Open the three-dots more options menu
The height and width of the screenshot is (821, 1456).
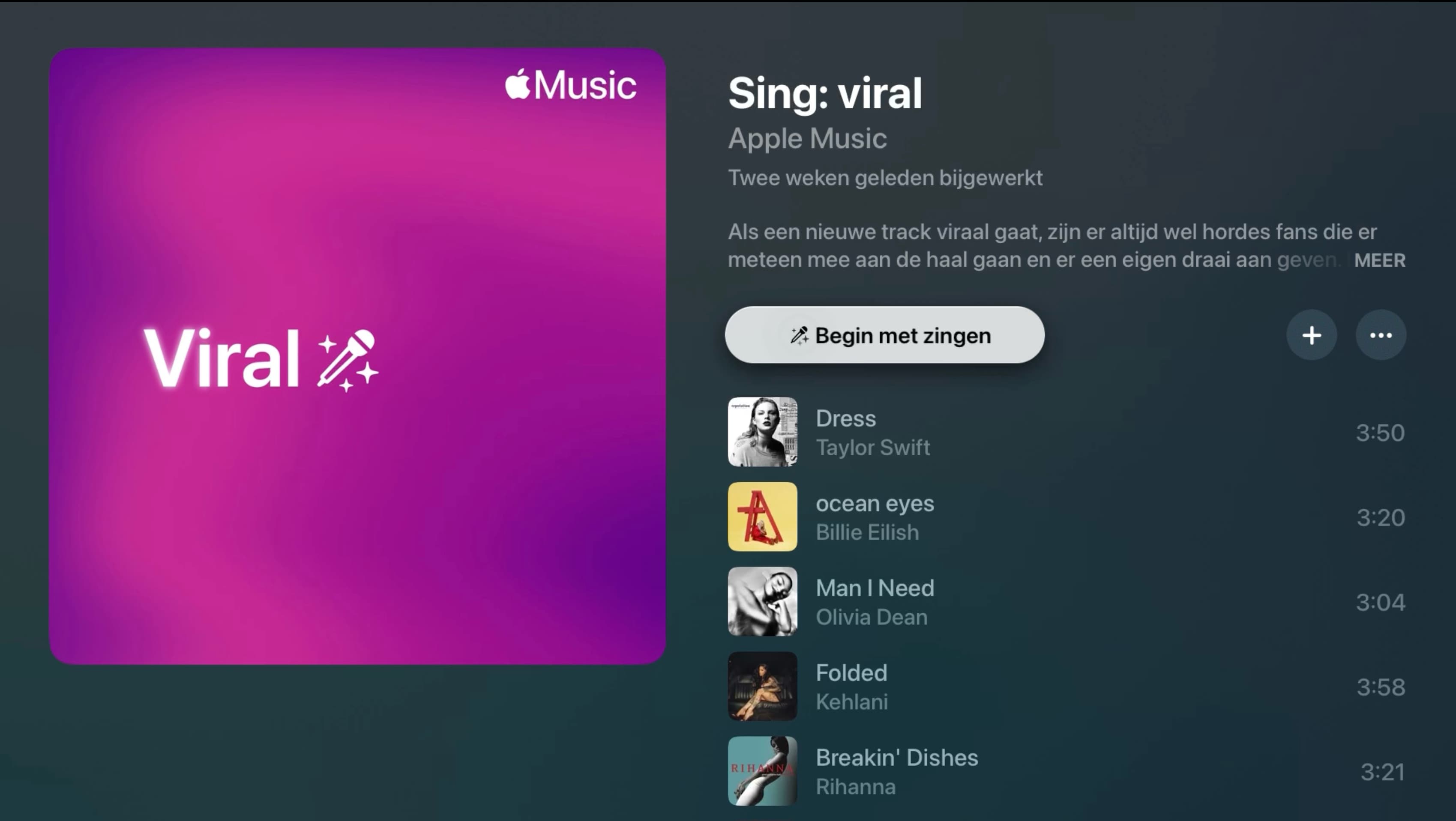[x=1381, y=335]
